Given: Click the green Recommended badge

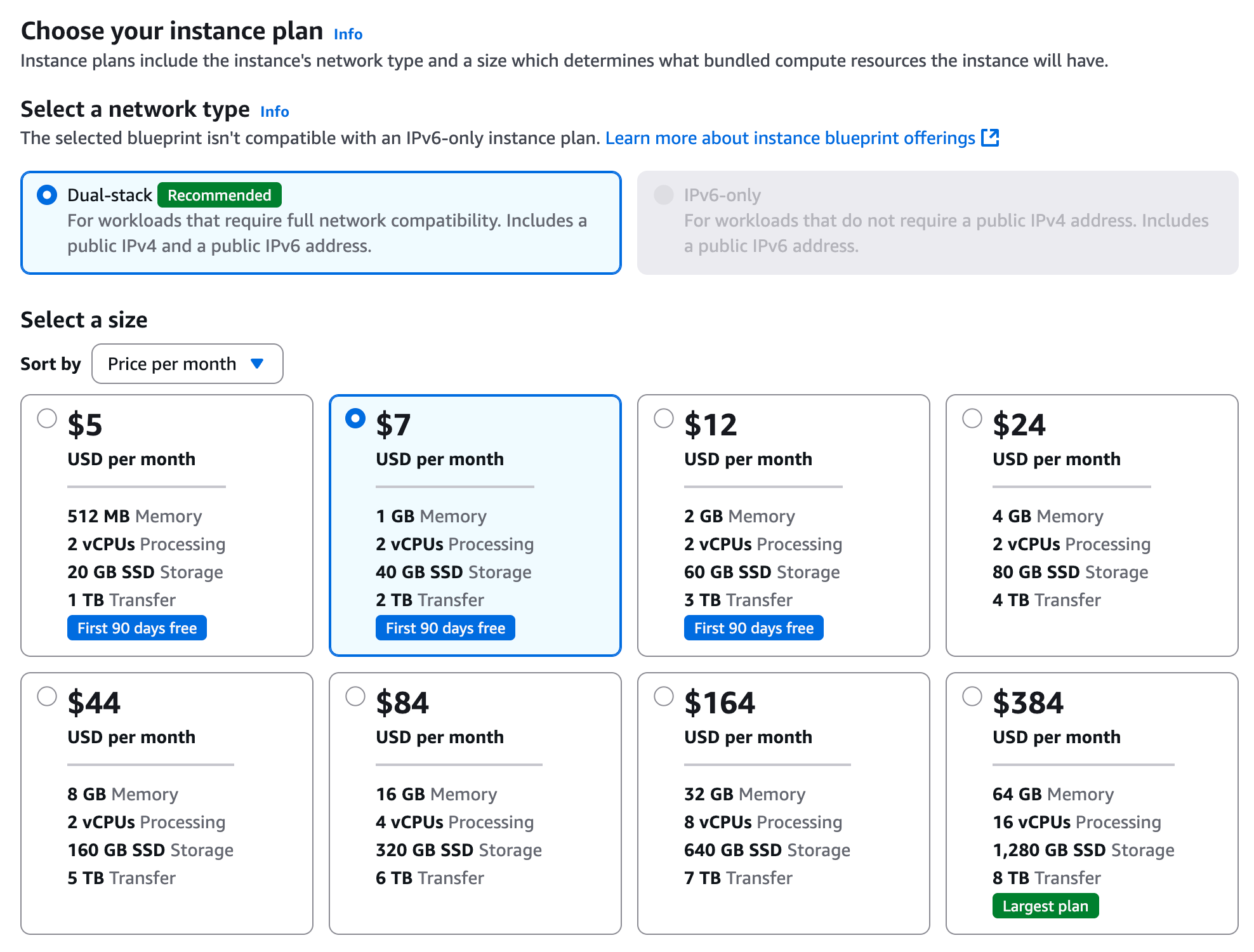Looking at the screenshot, I should 219,195.
